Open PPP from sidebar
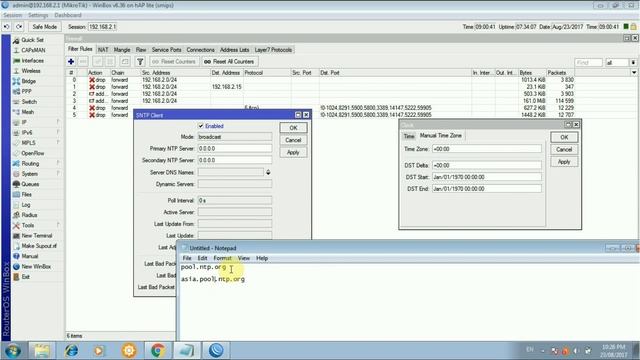The image size is (640, 360). click(x=27, y=91)
